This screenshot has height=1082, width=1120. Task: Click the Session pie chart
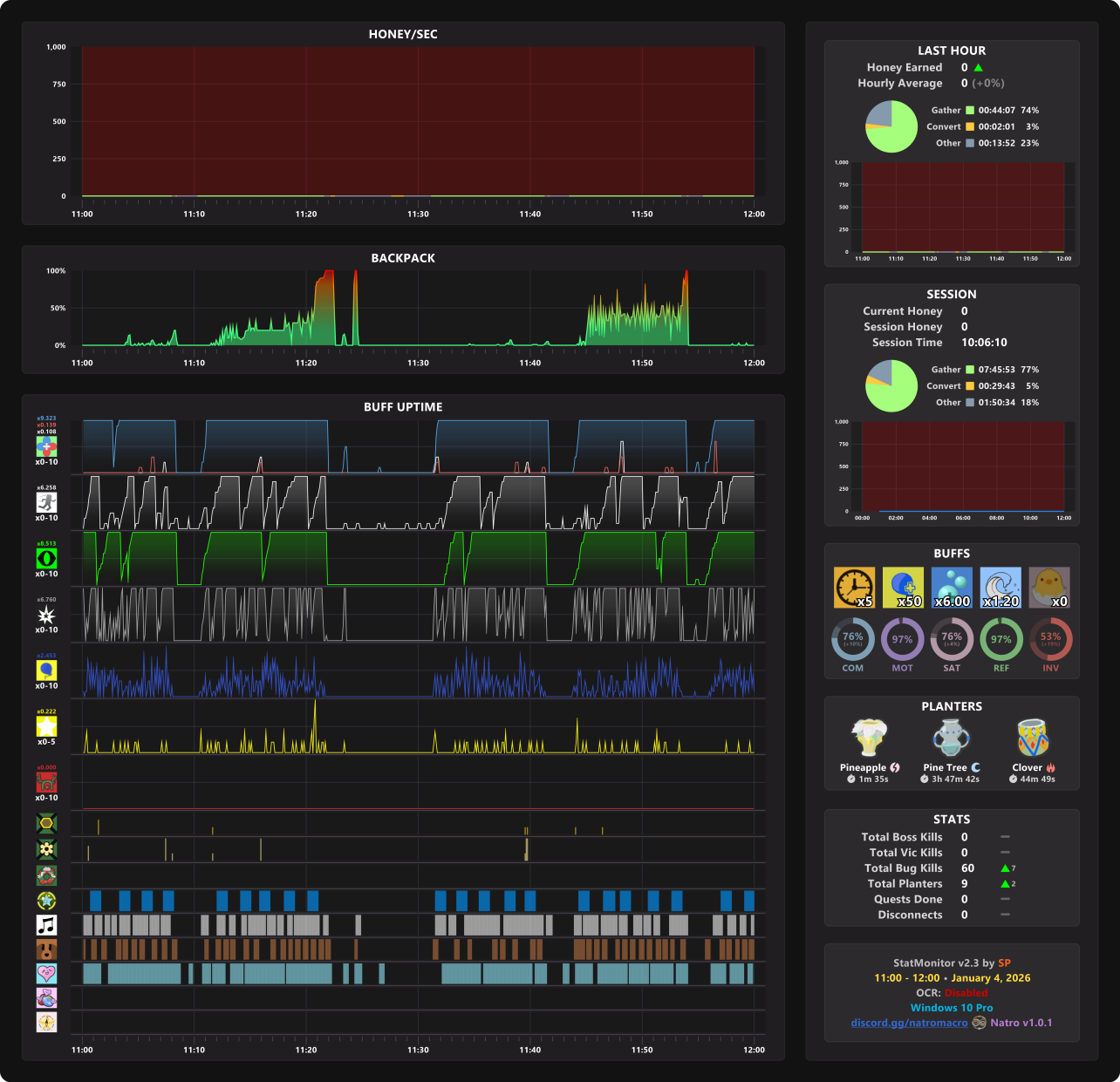(891, 385)
